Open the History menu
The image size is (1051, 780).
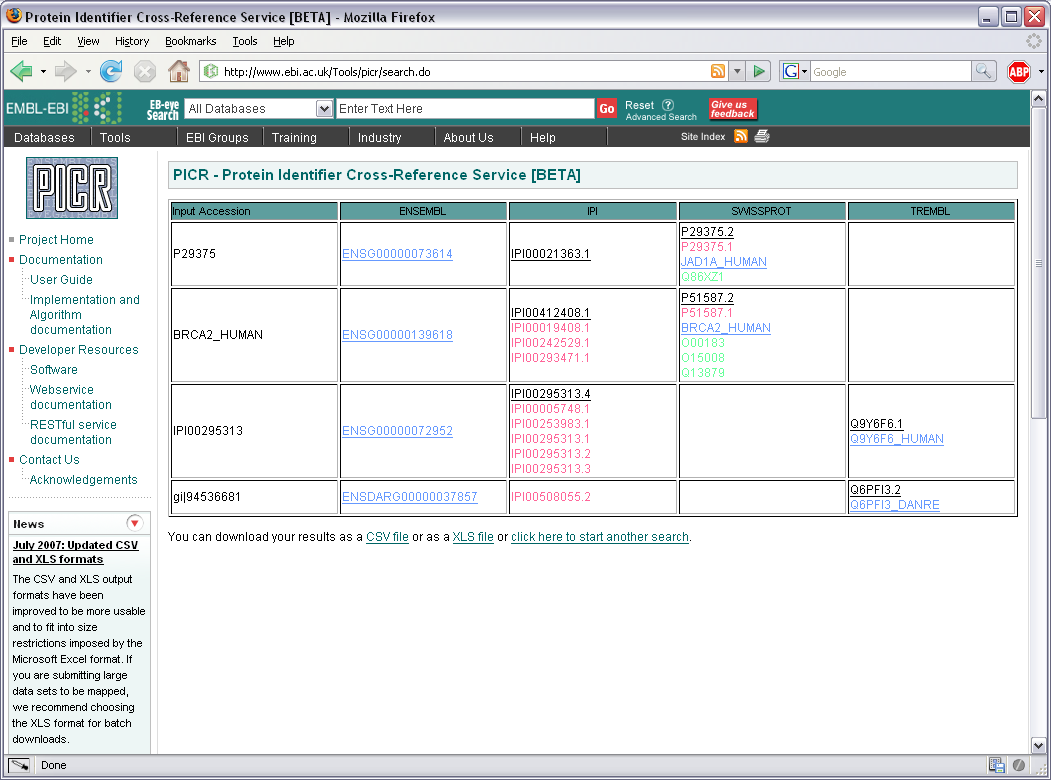(x=131, y=41)
